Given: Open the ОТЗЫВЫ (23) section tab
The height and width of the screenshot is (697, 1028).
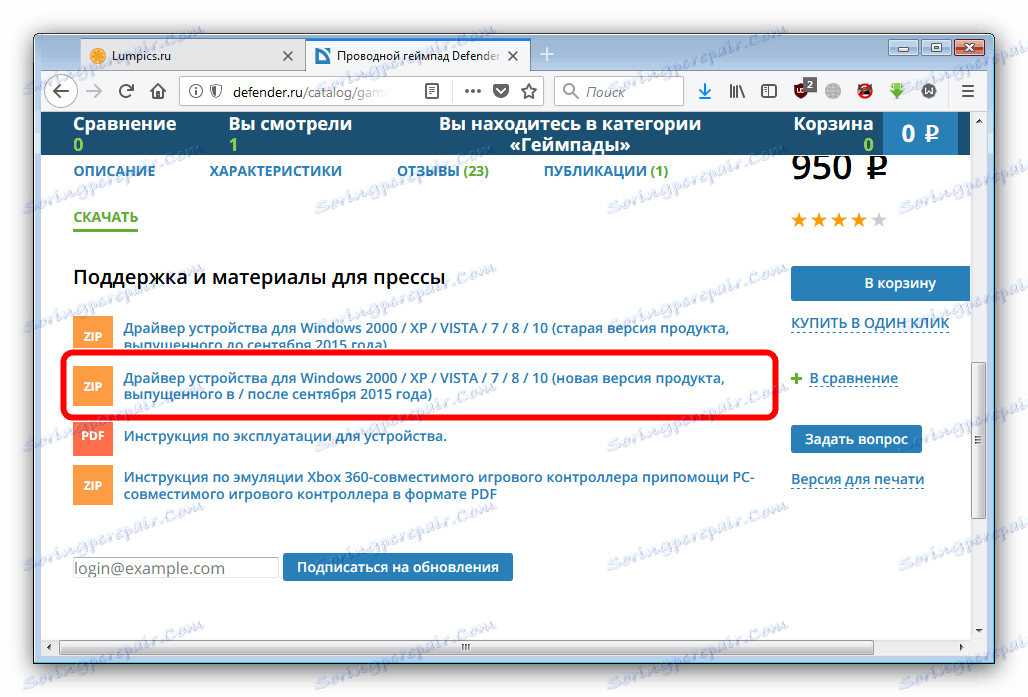Looking at the screenshot, I should 443,171.
